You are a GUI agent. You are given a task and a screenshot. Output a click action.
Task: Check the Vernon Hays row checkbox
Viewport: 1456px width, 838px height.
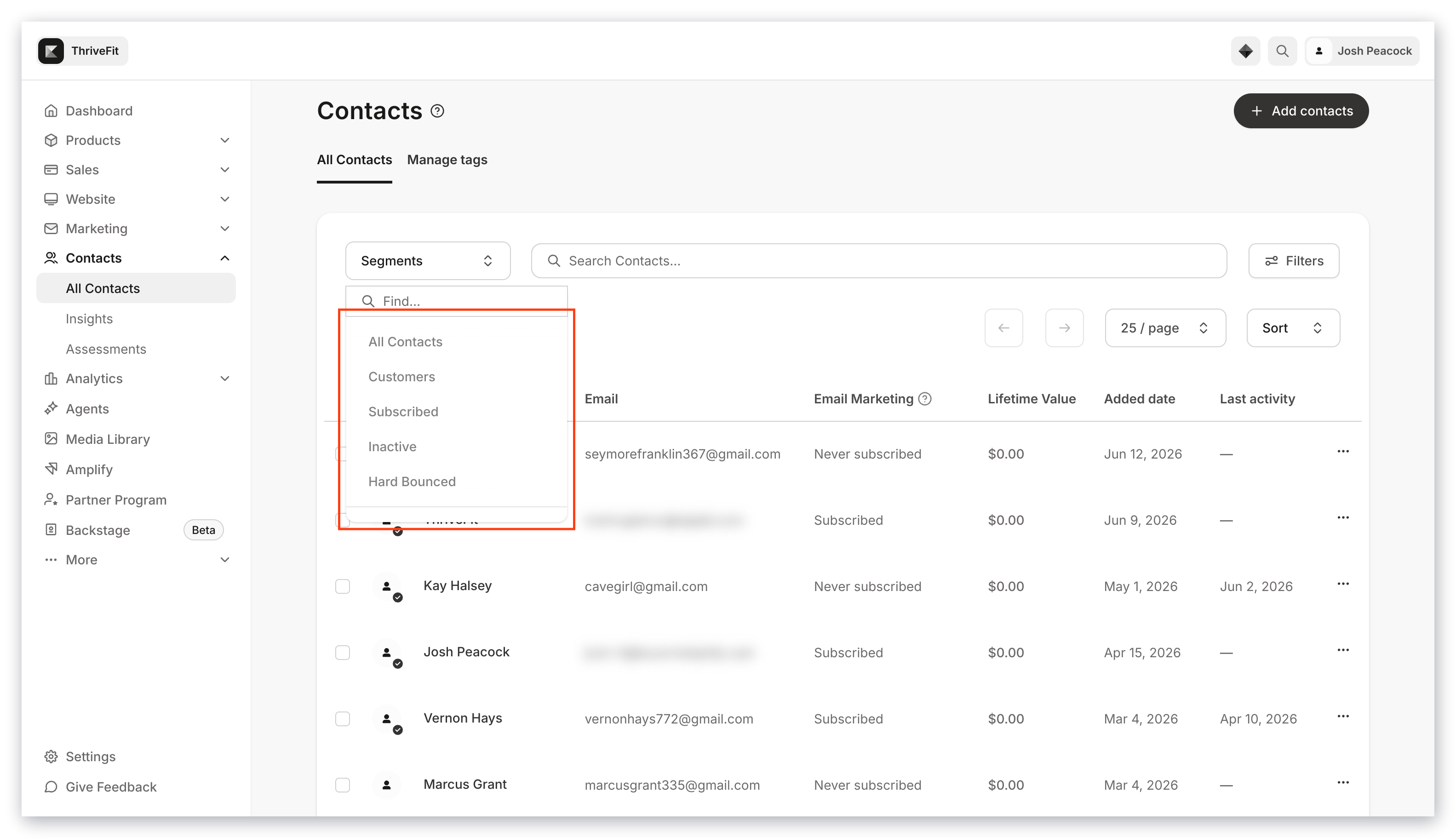(x=343, y=718)
